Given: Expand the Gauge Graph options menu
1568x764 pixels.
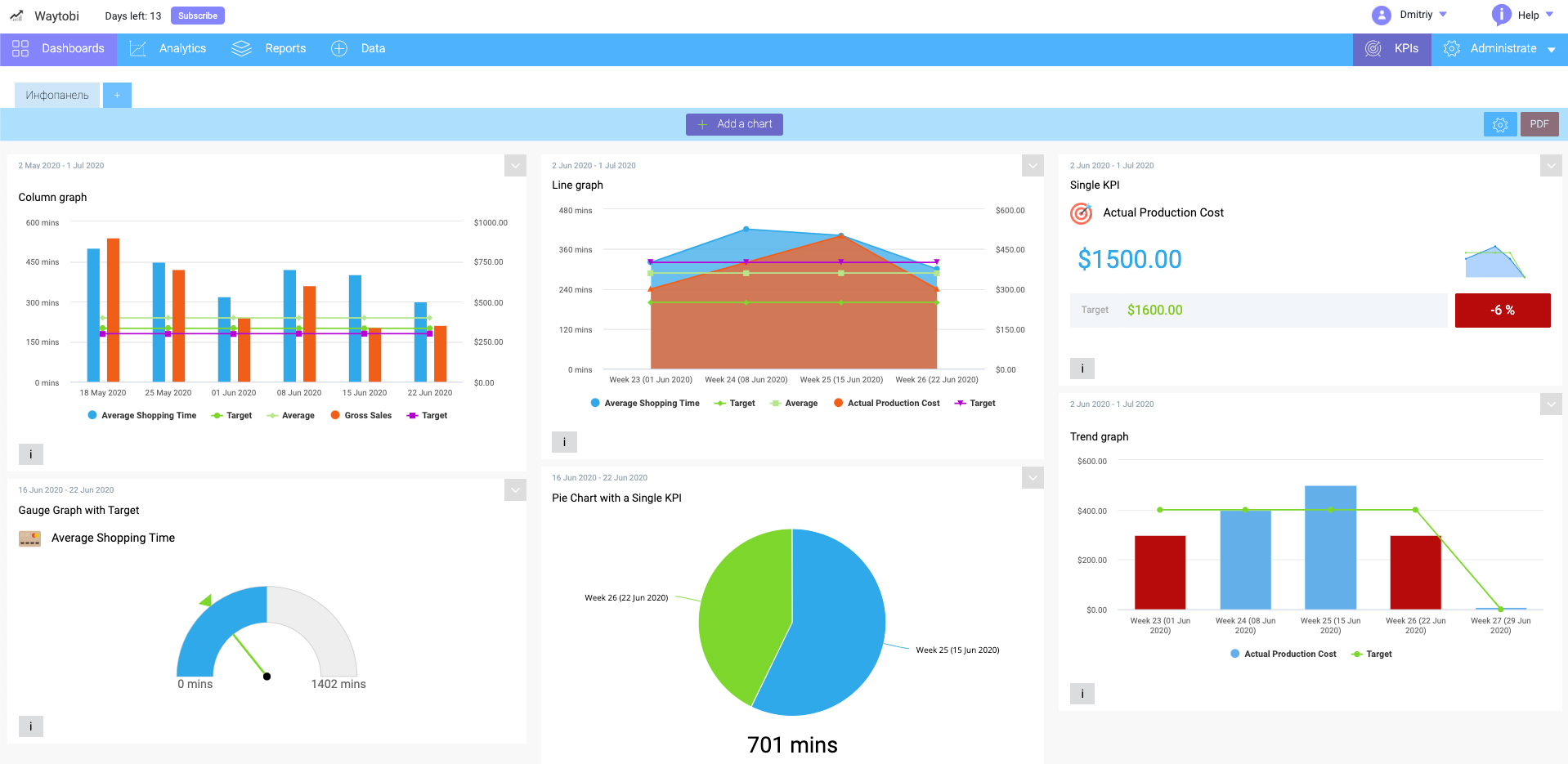Looking at the screenshot, I should (515, 490).
